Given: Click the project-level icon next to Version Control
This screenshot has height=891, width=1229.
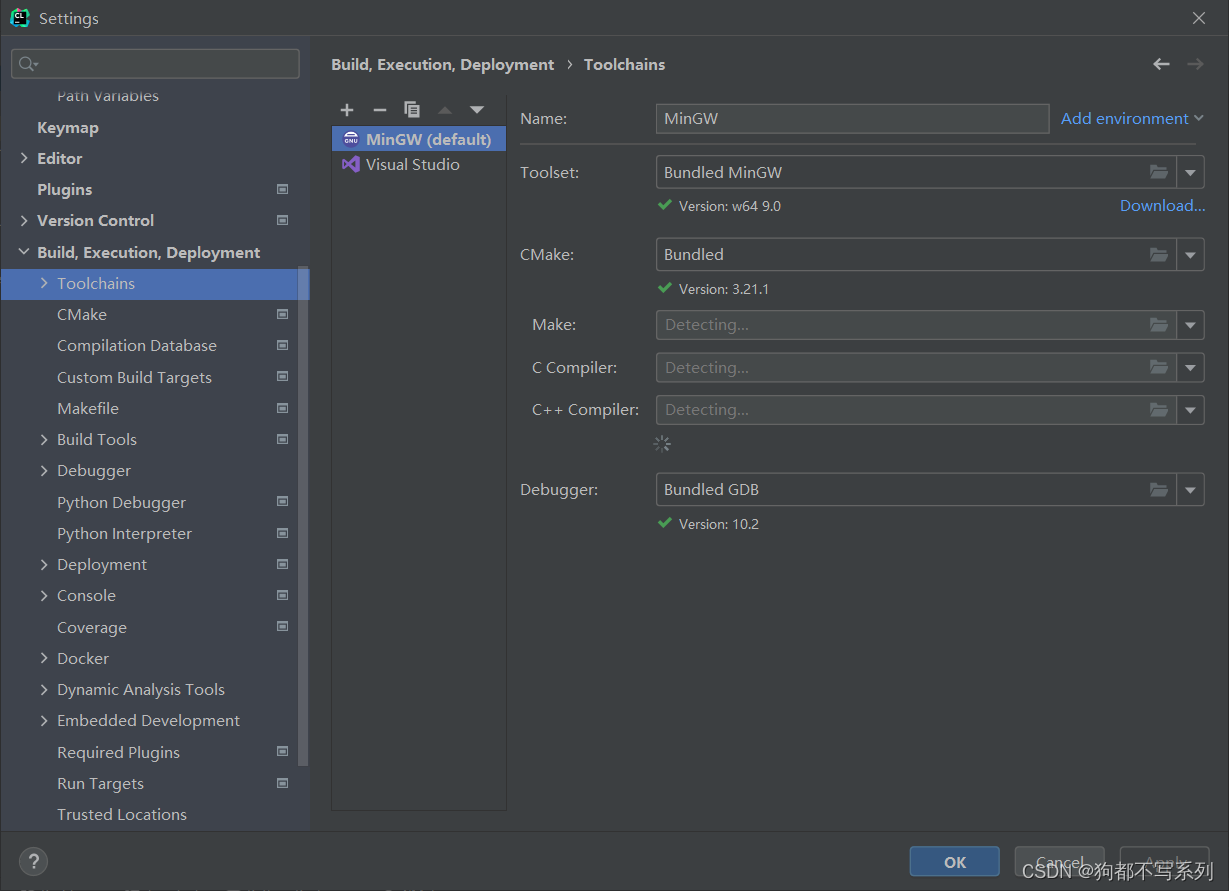Looking at the screenshot, I should 282,220.
